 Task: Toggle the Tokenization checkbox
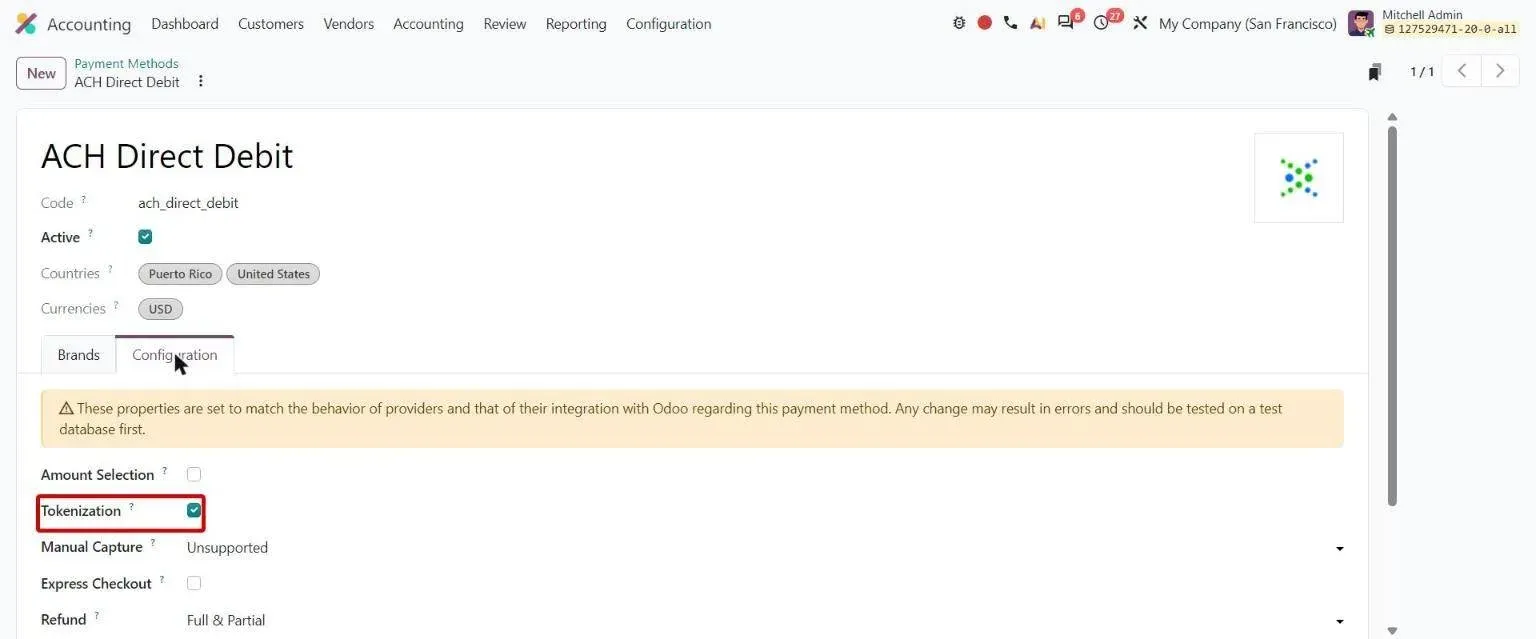tap(194, 510)
